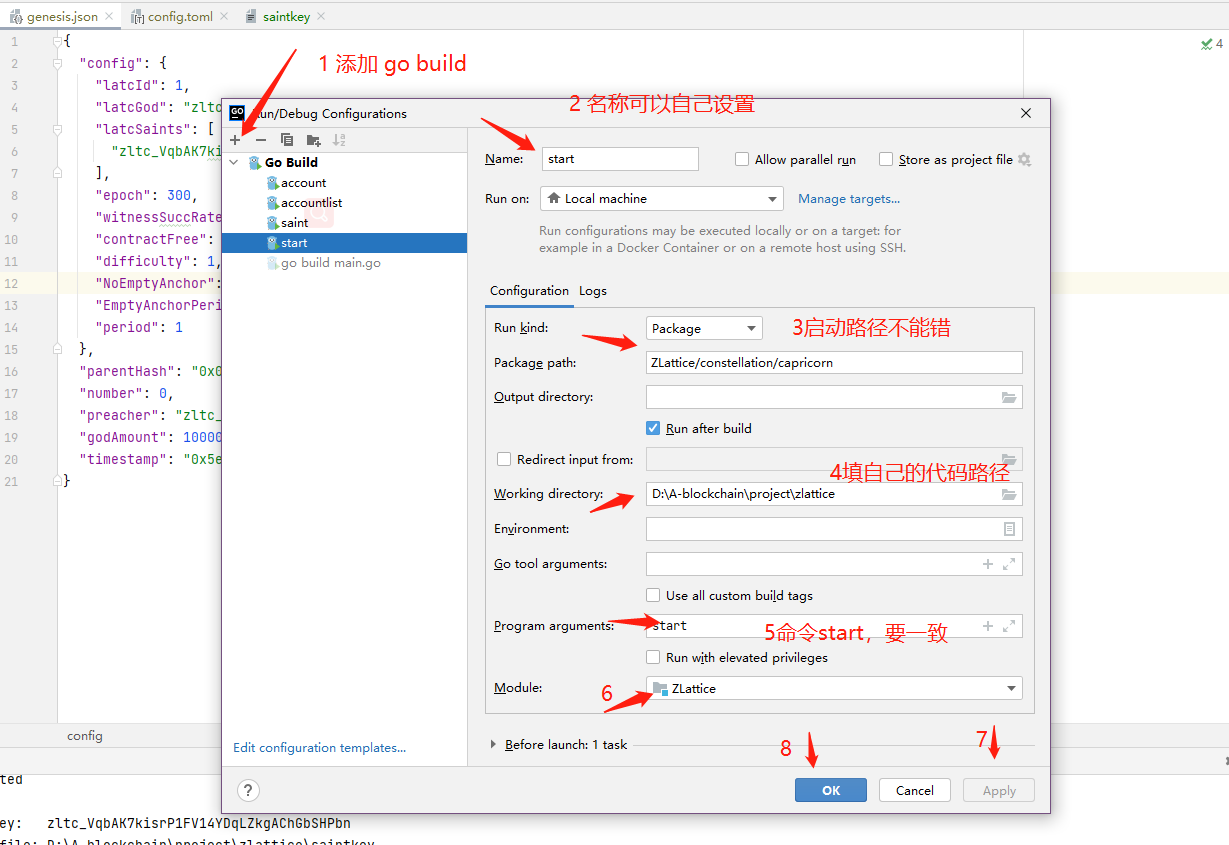Click the OK button
The image size is (1229, 845).
(x=831, y=790)
